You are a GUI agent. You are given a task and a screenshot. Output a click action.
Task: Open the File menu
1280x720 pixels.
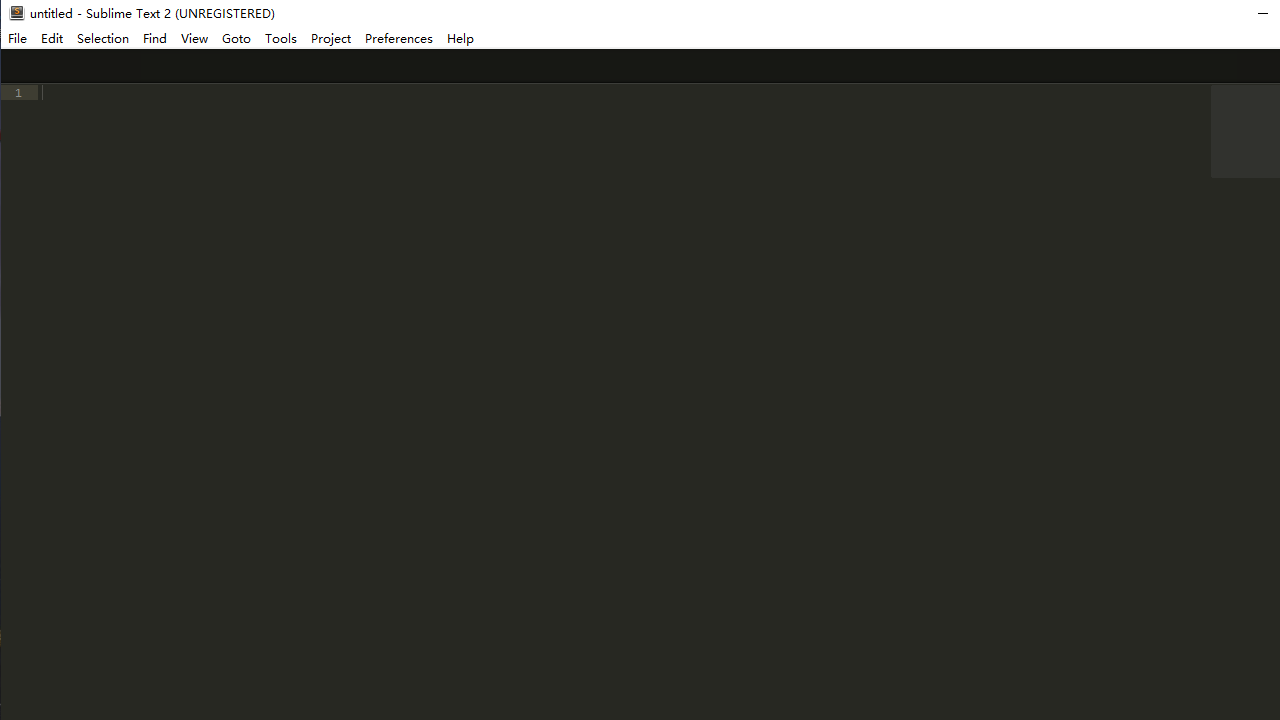click(17, 38)
